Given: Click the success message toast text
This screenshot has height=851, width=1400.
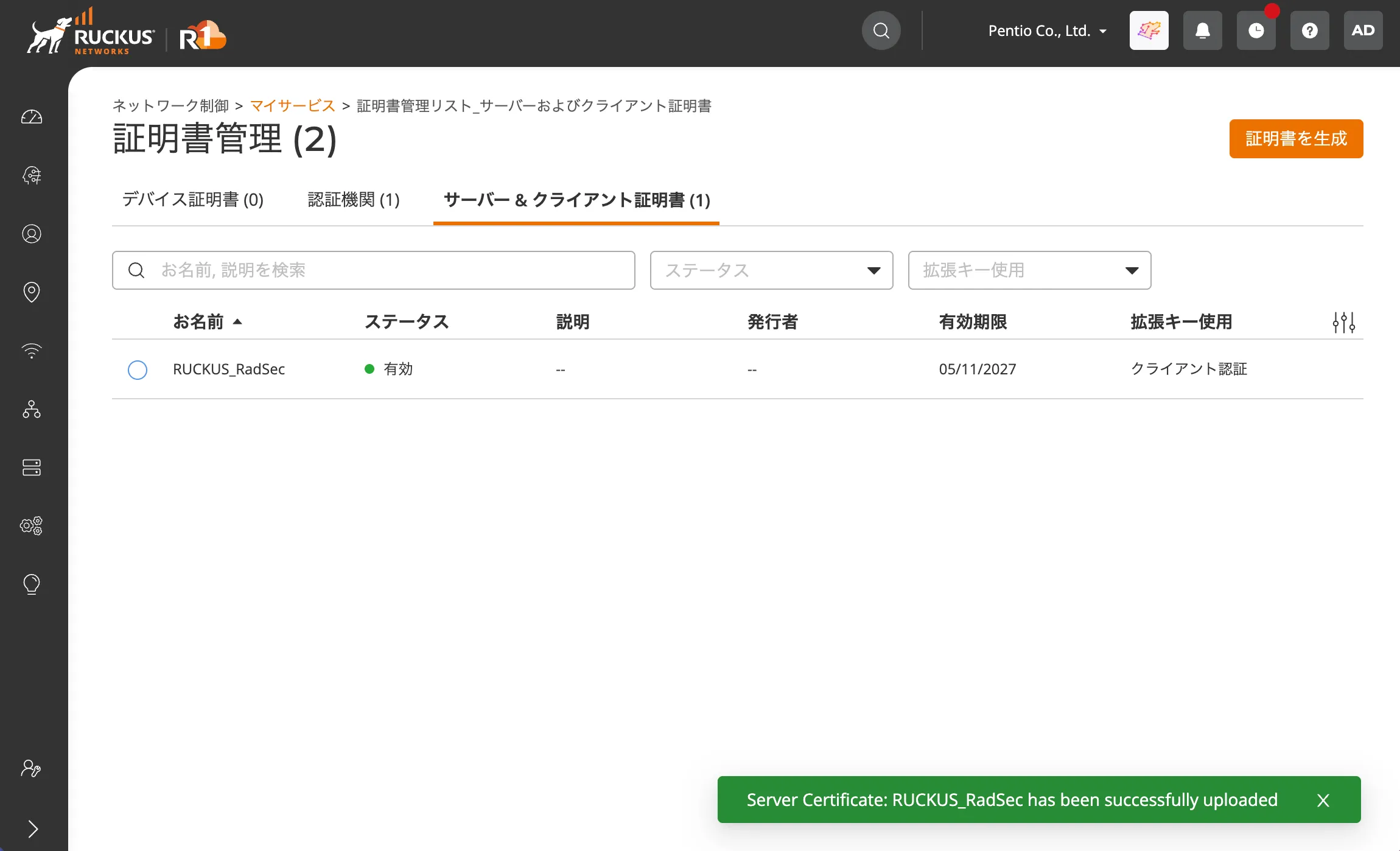Looking at the screenshot, I should click(1012, 800).
